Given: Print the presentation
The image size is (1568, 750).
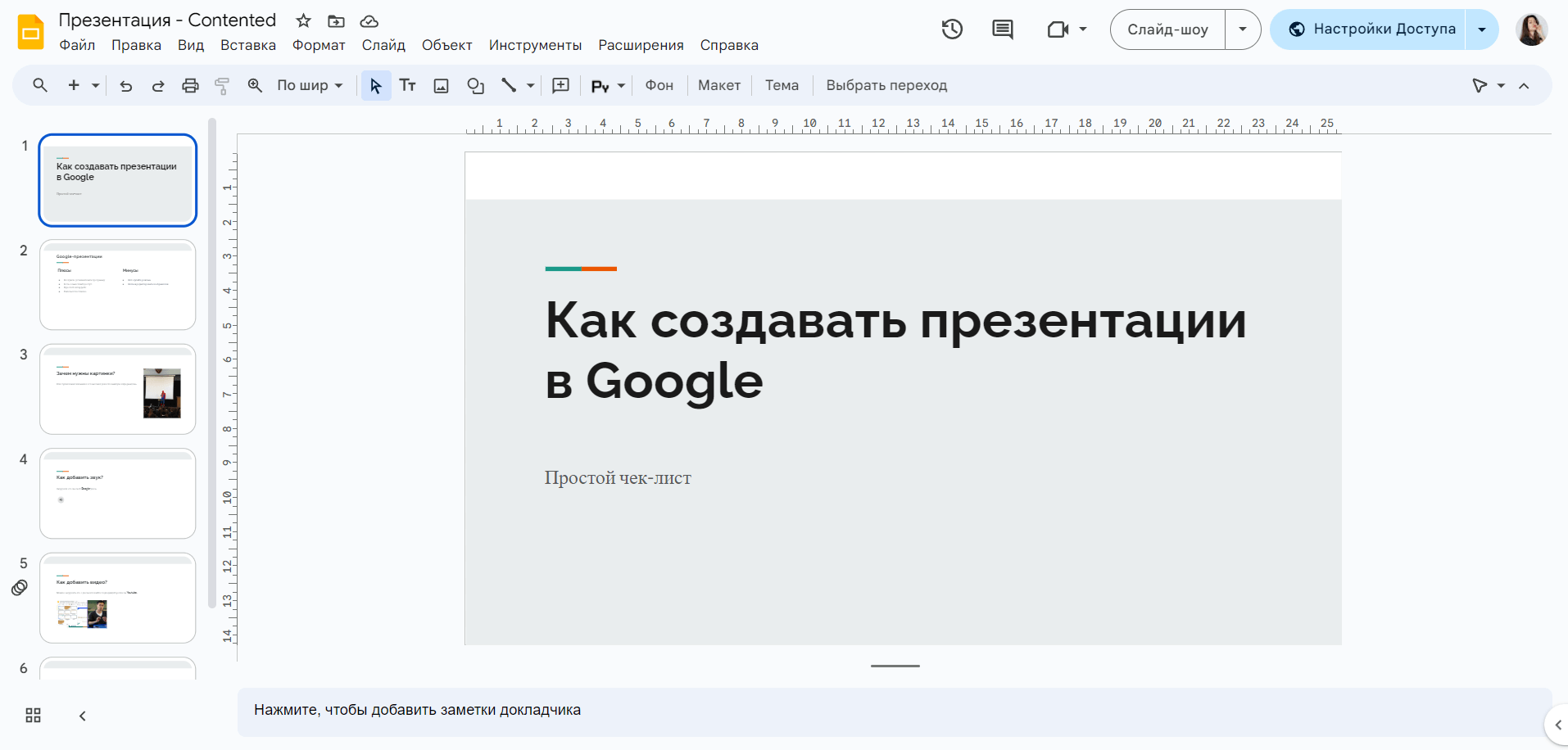Looking at the screenshot, I should point(190,85).
